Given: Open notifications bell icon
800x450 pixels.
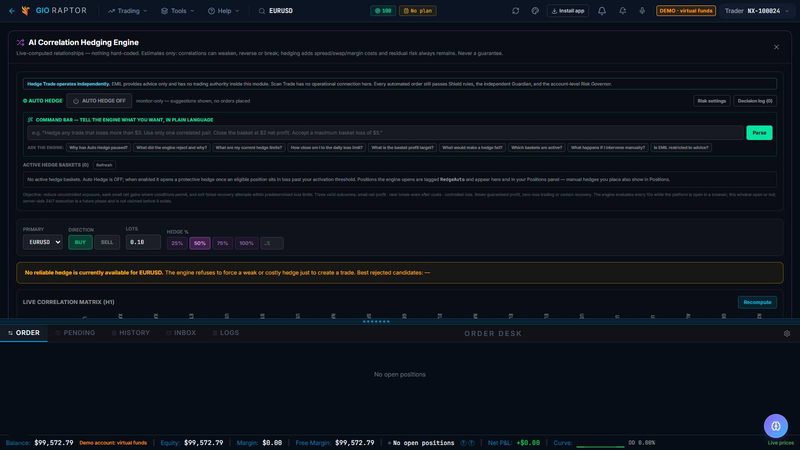Looking at the screenshot, I should pos(602,11).
